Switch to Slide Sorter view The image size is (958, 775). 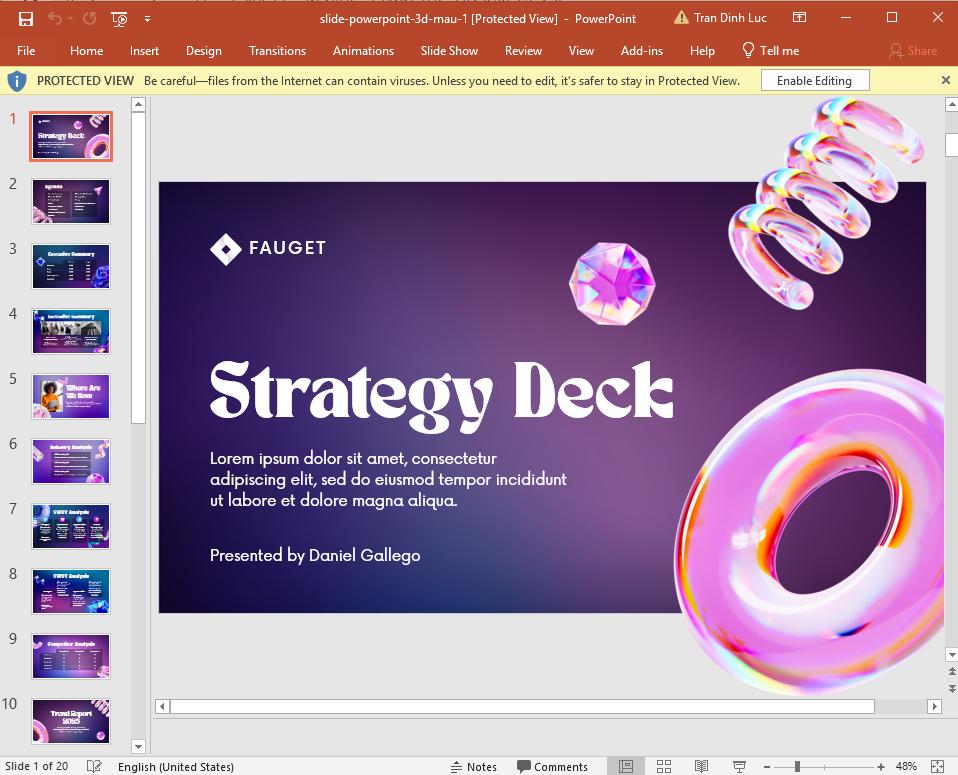click(664, 767)
